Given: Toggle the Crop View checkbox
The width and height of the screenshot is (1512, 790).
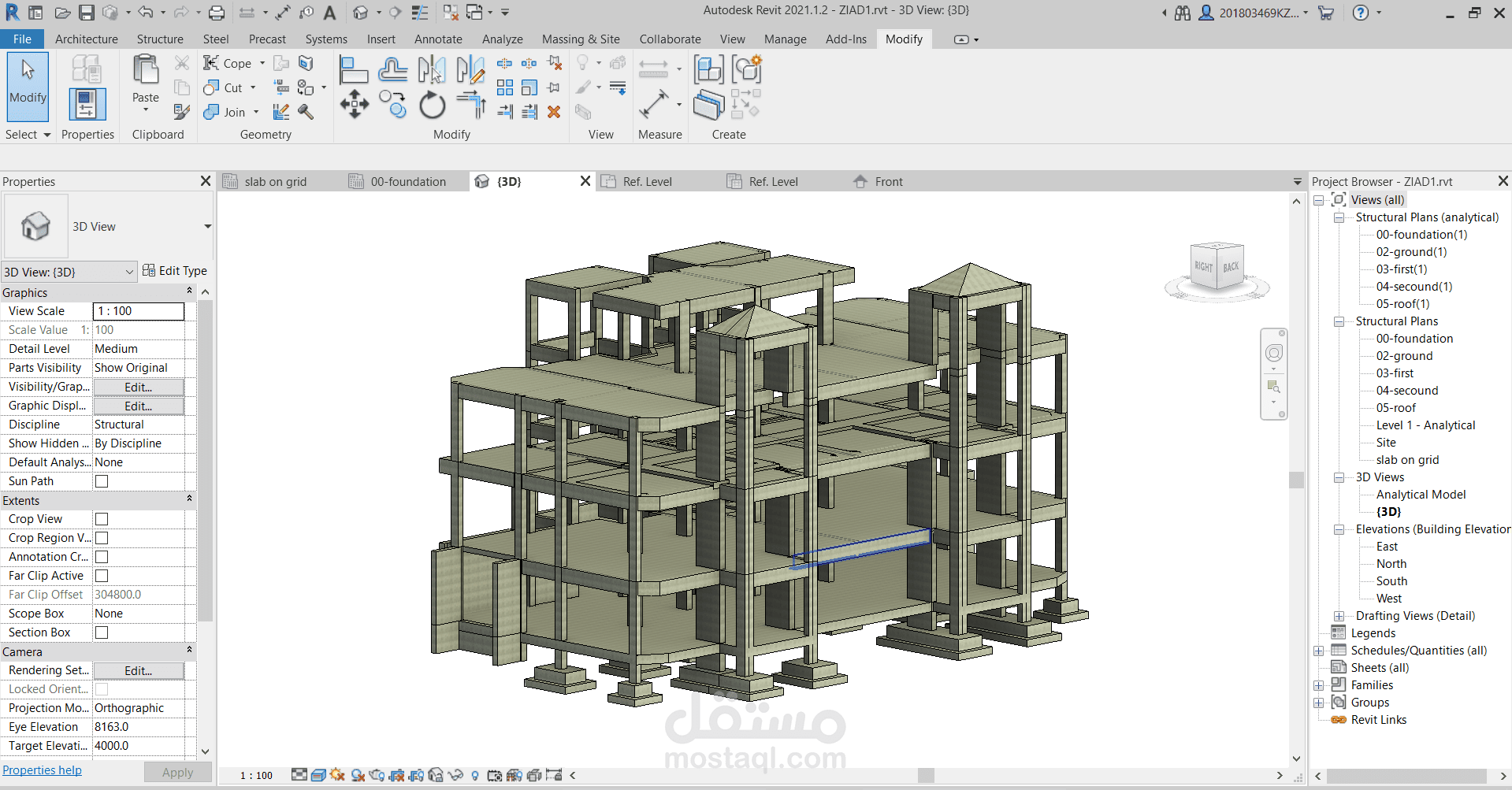Looking at the screenshot, I should tap(101, 519).
